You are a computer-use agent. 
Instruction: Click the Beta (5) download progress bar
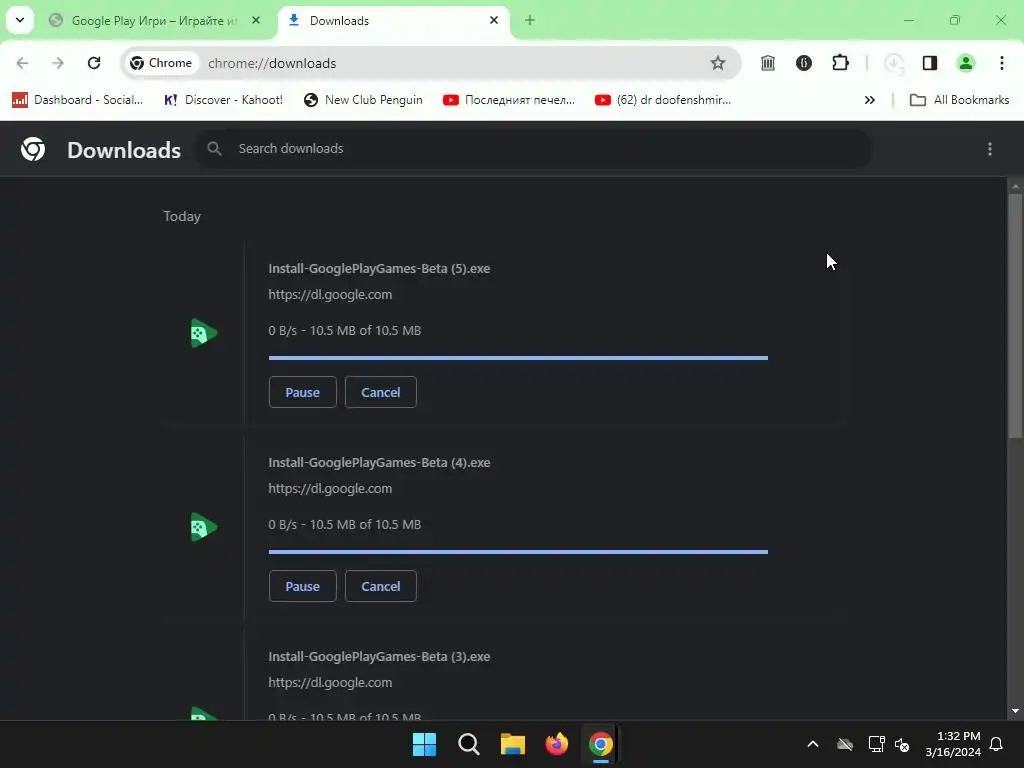pyautogui.click(x=518, y=358)
